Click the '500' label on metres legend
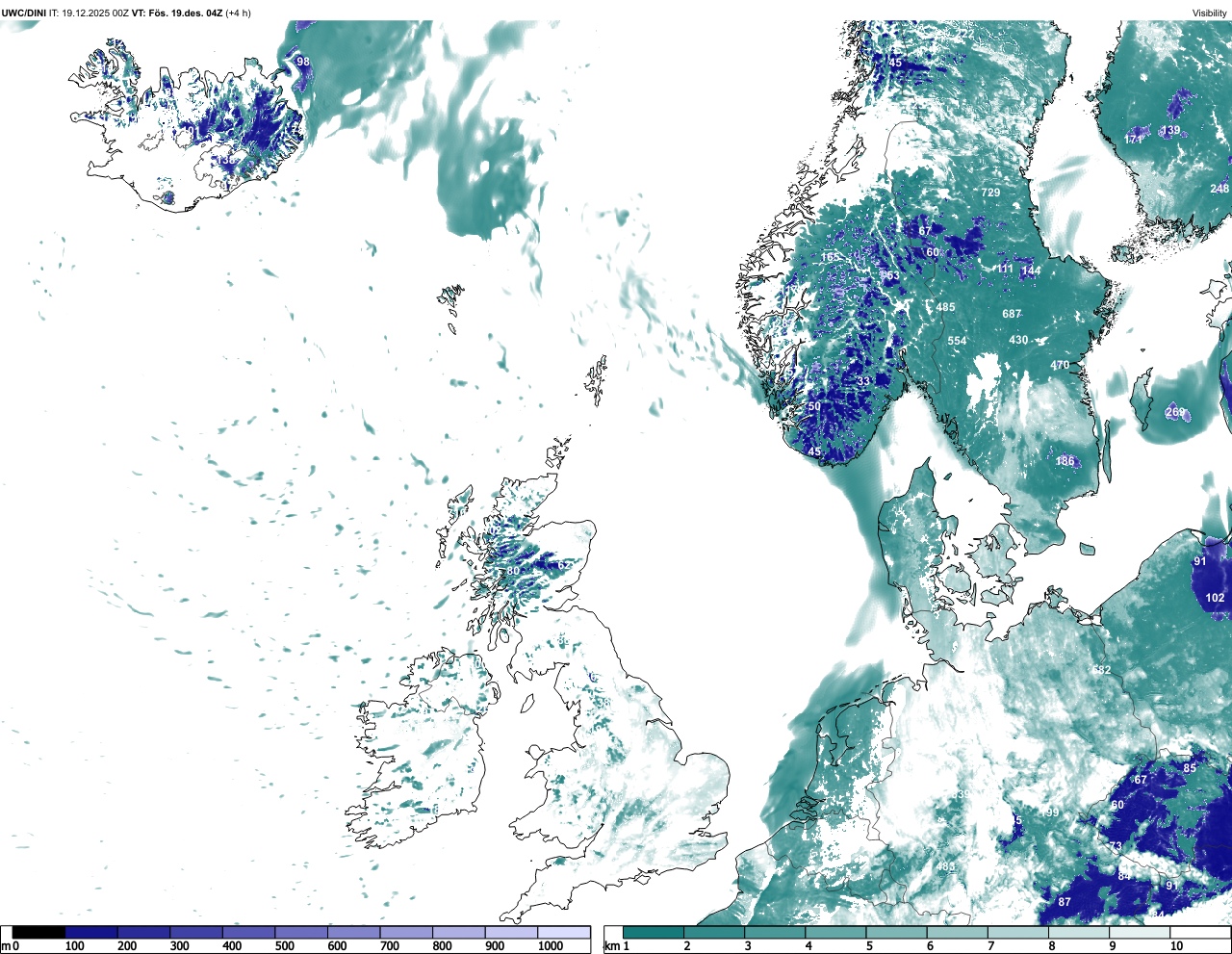The image size is (1232, 954). click(284, 946)
